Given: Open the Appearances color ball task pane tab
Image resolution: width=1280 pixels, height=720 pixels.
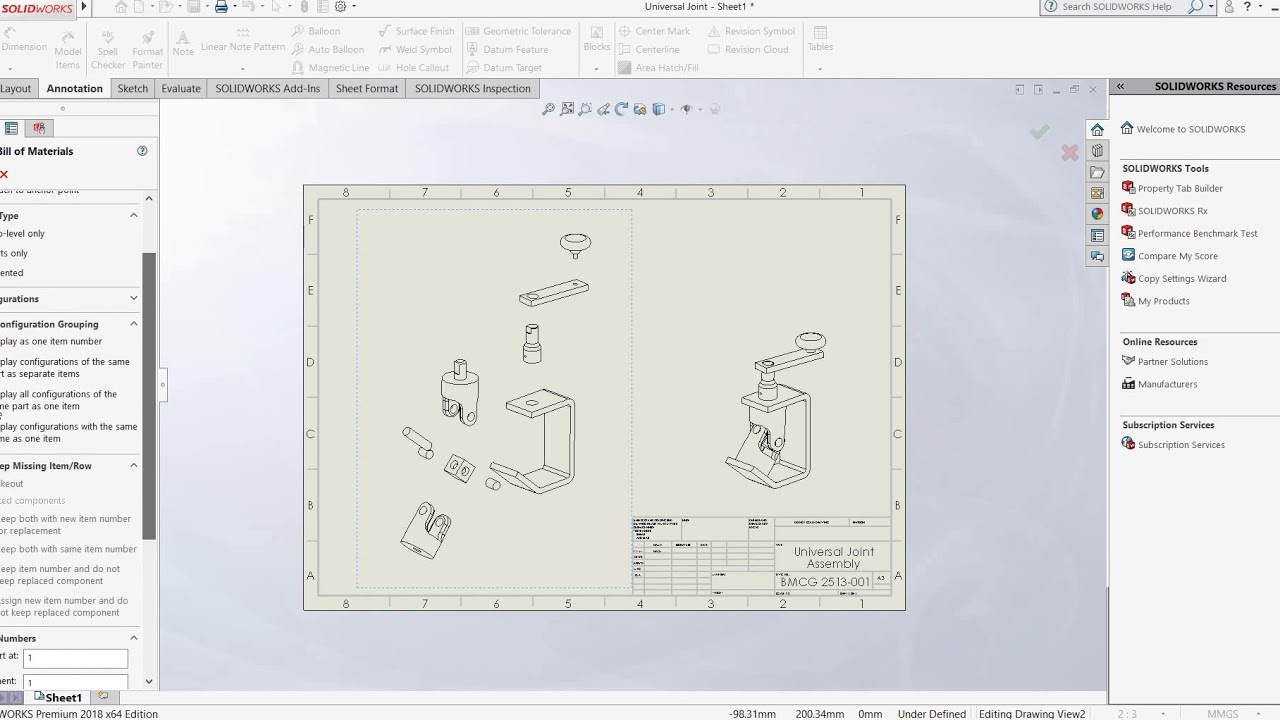Looking at the screenshot, I should (1097, 214).
